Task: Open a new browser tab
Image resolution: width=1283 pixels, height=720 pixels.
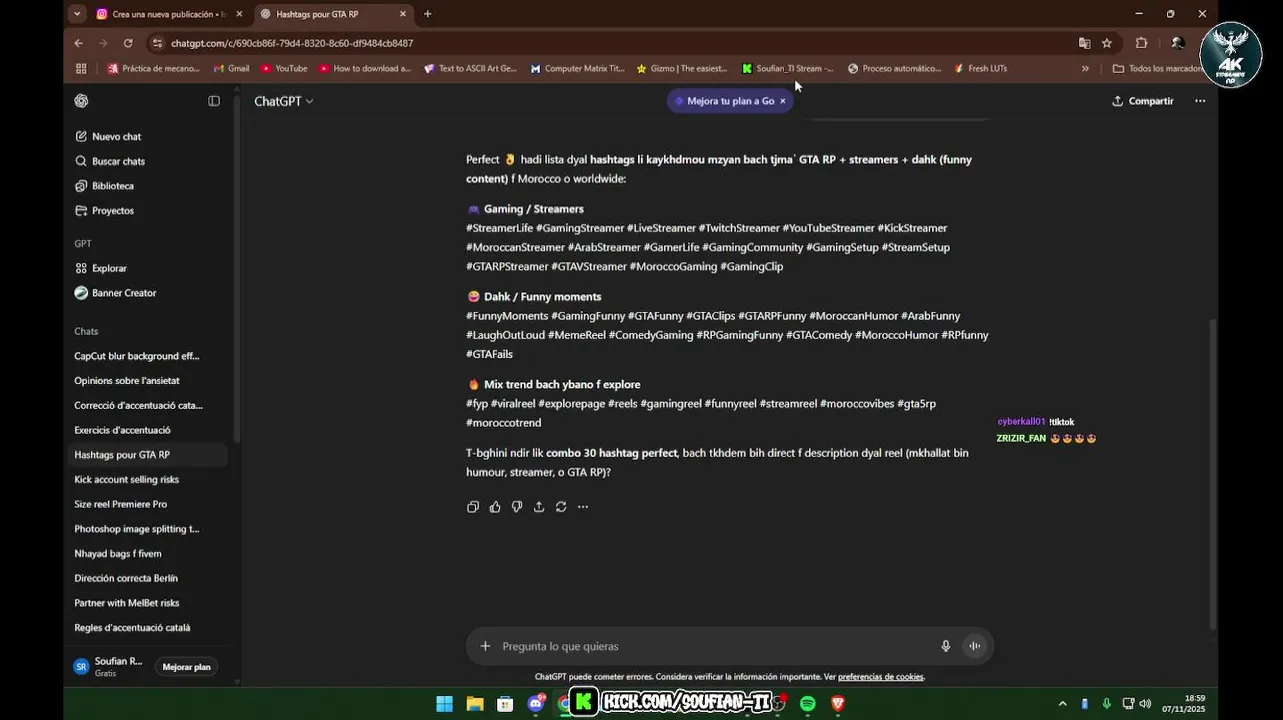Action: tap(428, 14)
